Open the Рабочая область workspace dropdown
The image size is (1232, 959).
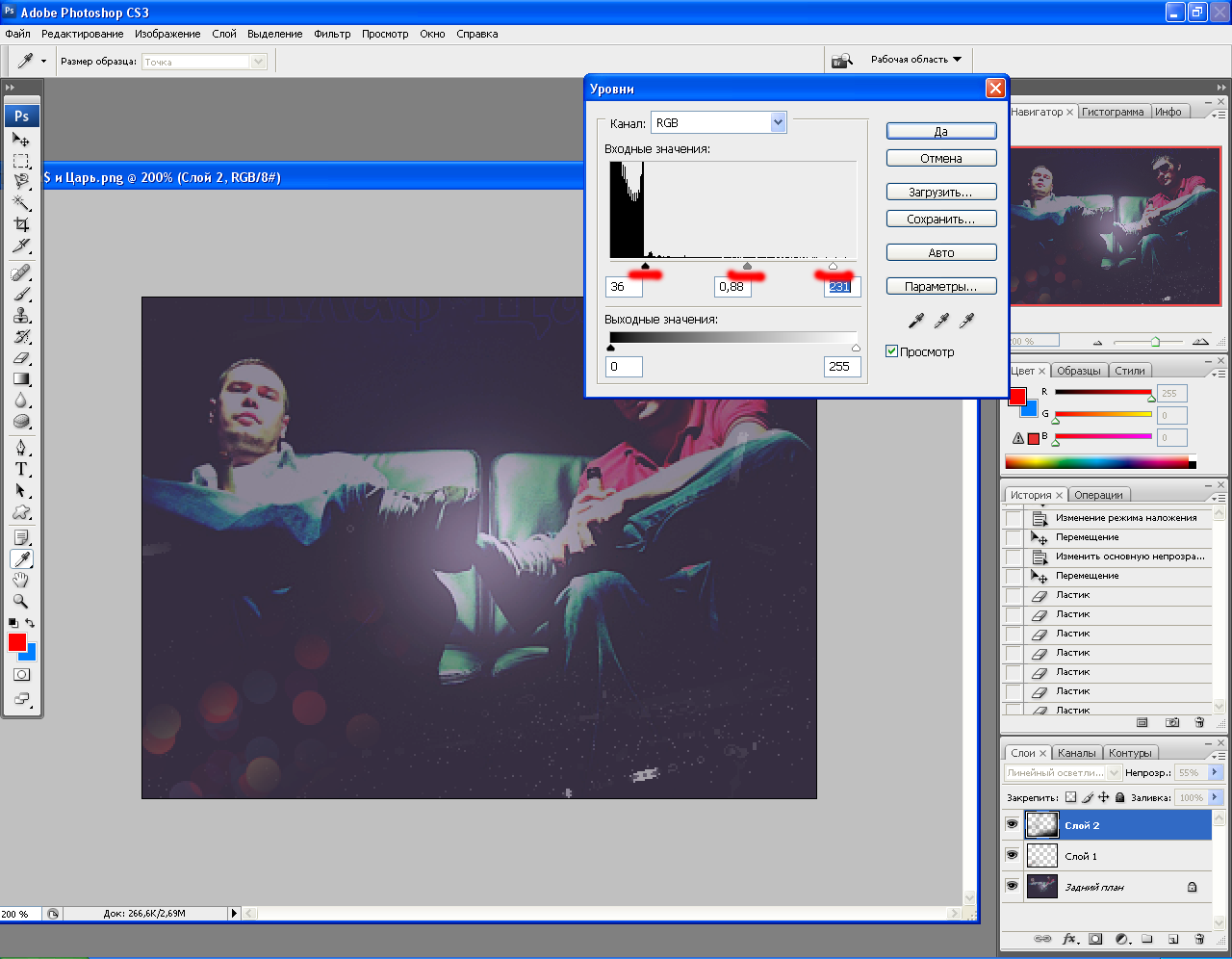(x=915, y=60)
